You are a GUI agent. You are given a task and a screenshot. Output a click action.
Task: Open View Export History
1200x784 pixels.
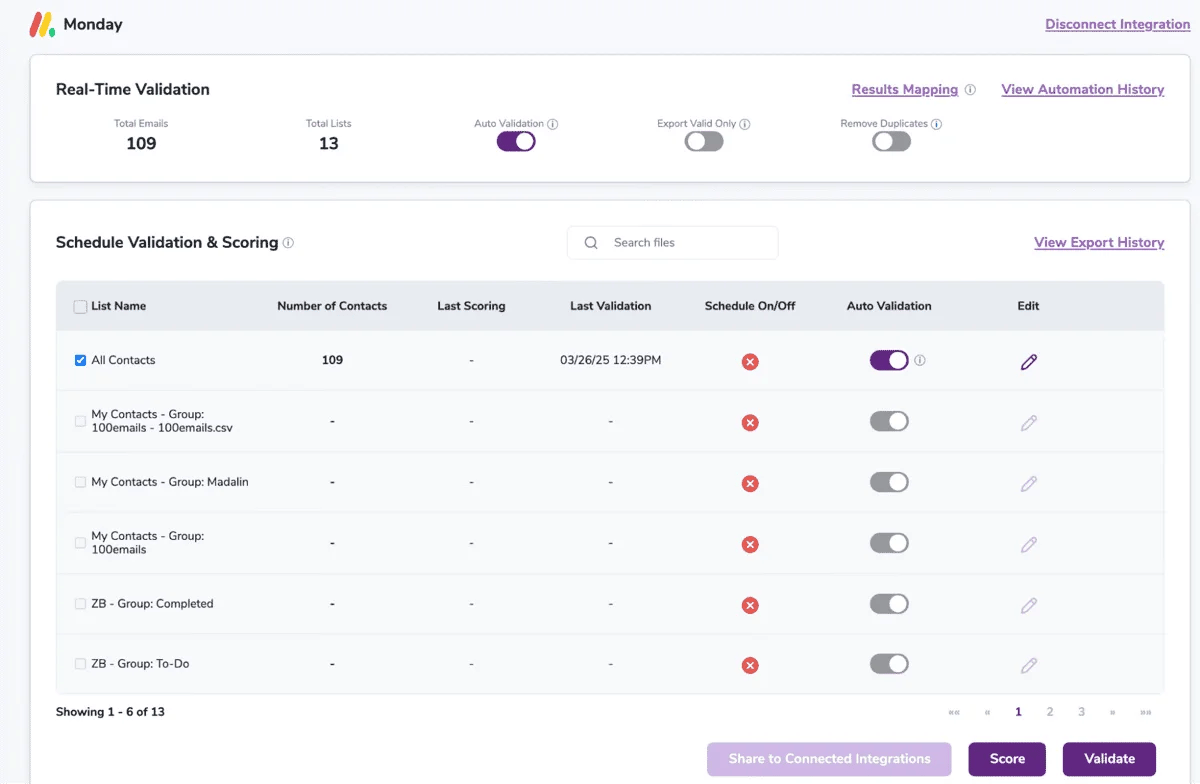coord(1099,242)
